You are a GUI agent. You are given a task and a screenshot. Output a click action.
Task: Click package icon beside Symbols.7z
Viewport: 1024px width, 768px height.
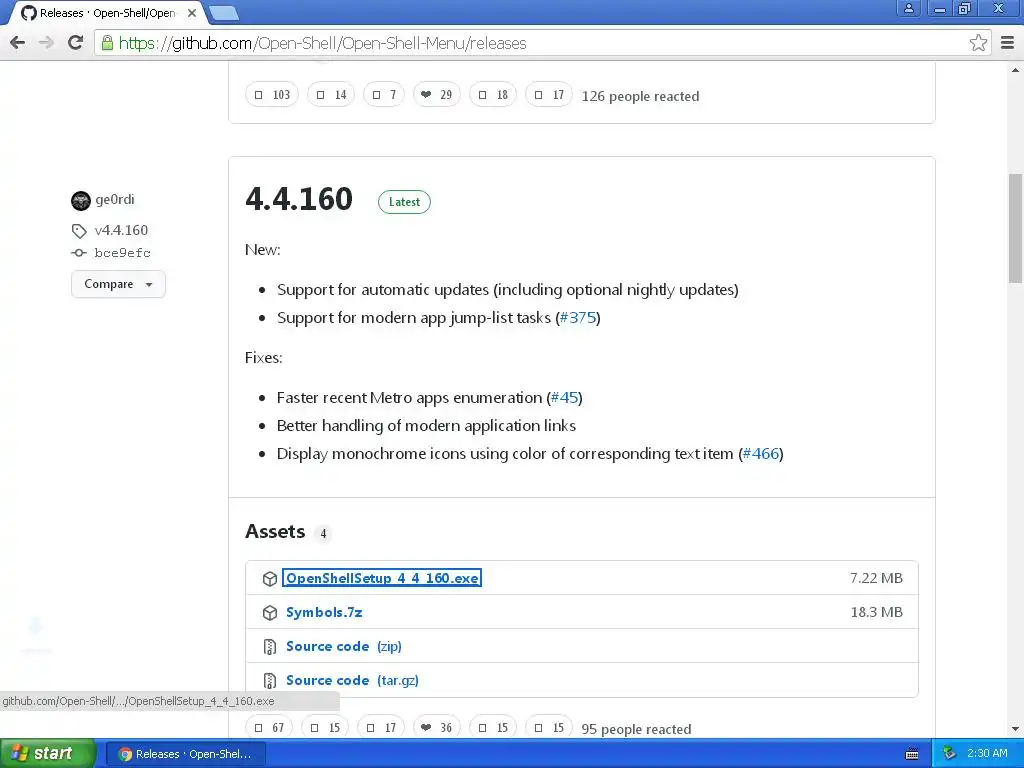270,613
